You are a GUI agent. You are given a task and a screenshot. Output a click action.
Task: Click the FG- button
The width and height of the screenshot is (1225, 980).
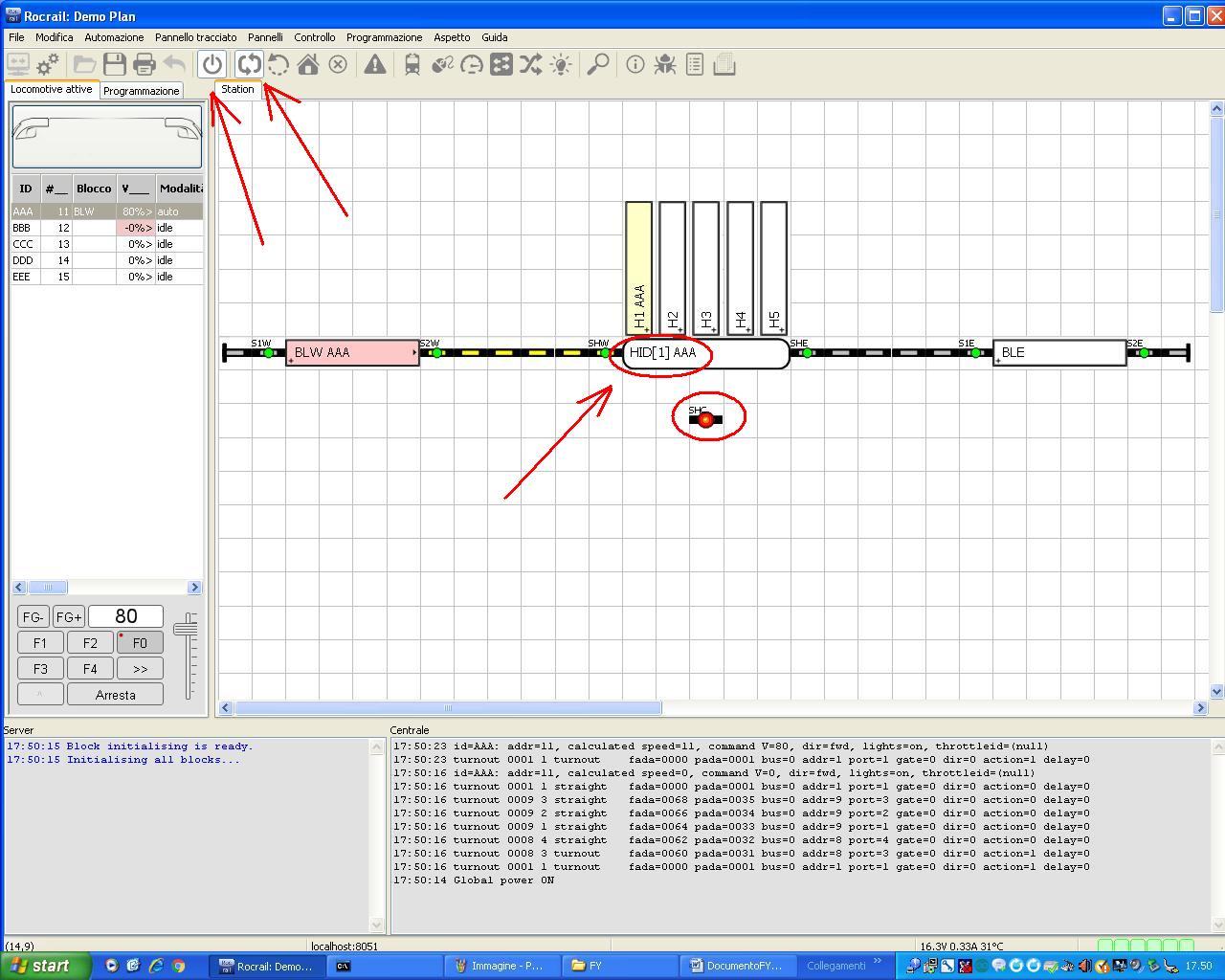coord(33,617)
